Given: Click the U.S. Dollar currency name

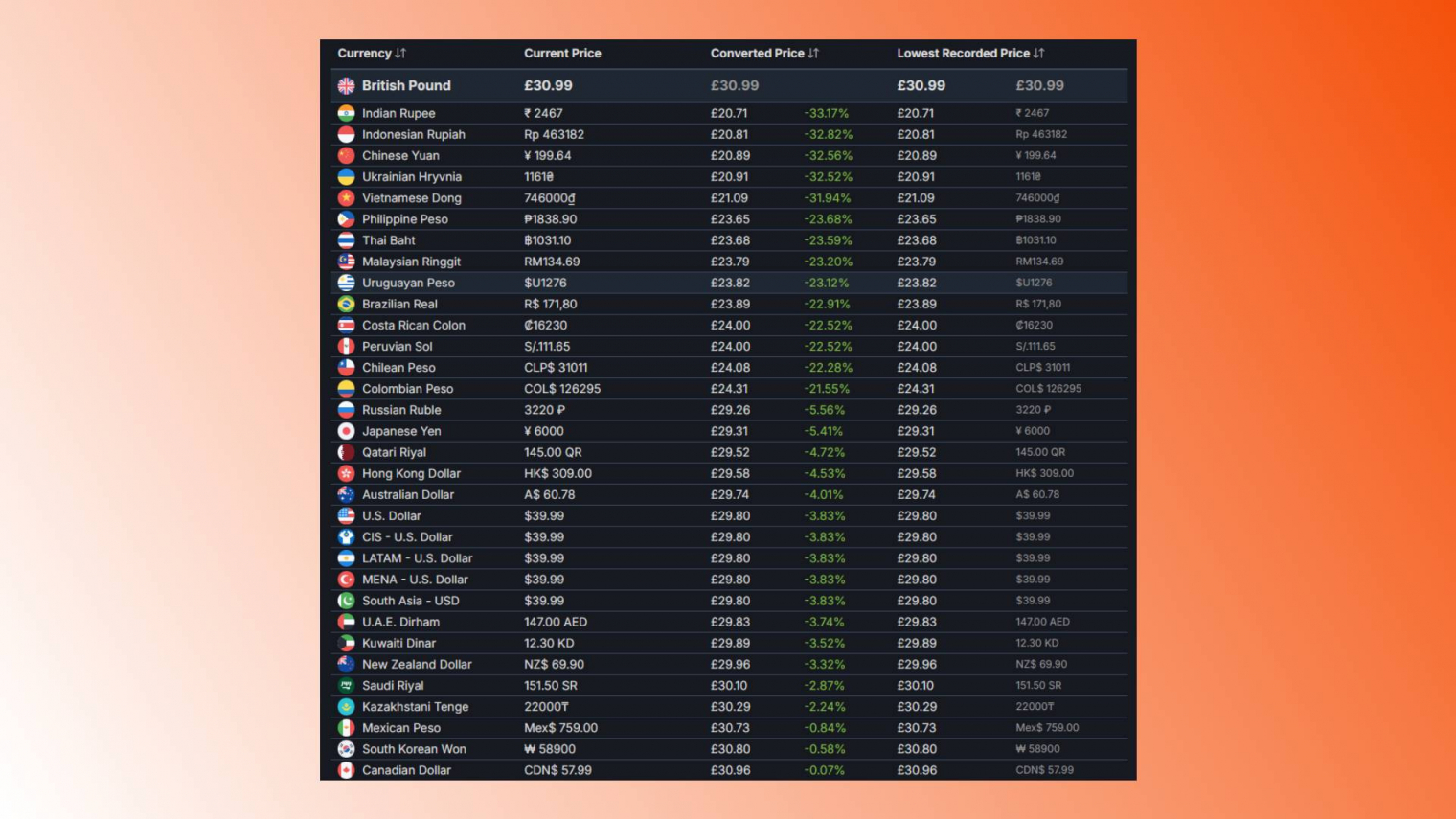Looking at the screenshot, I should pos(391,516).
